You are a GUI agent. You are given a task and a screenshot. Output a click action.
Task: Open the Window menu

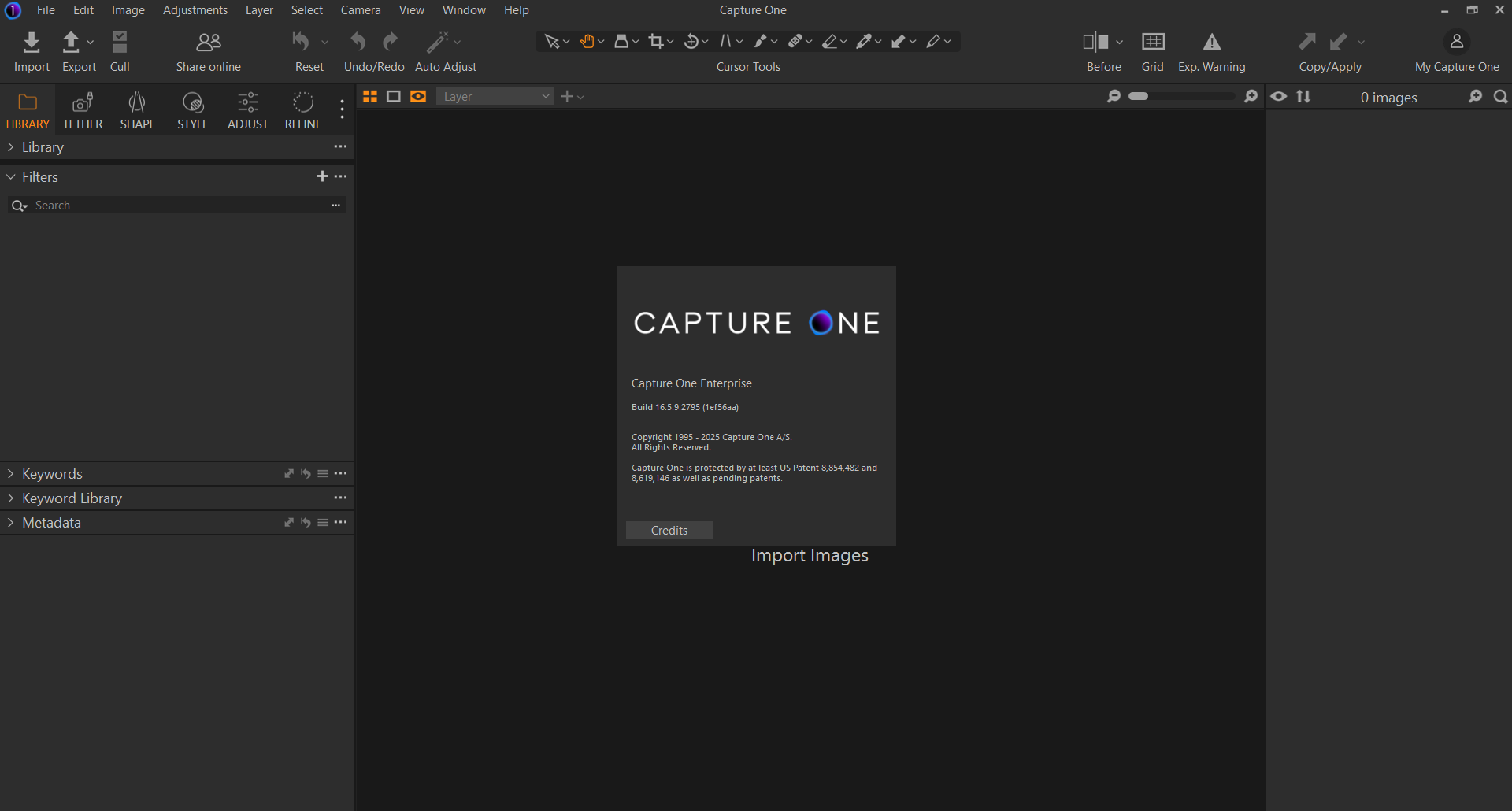coord(464,10)
